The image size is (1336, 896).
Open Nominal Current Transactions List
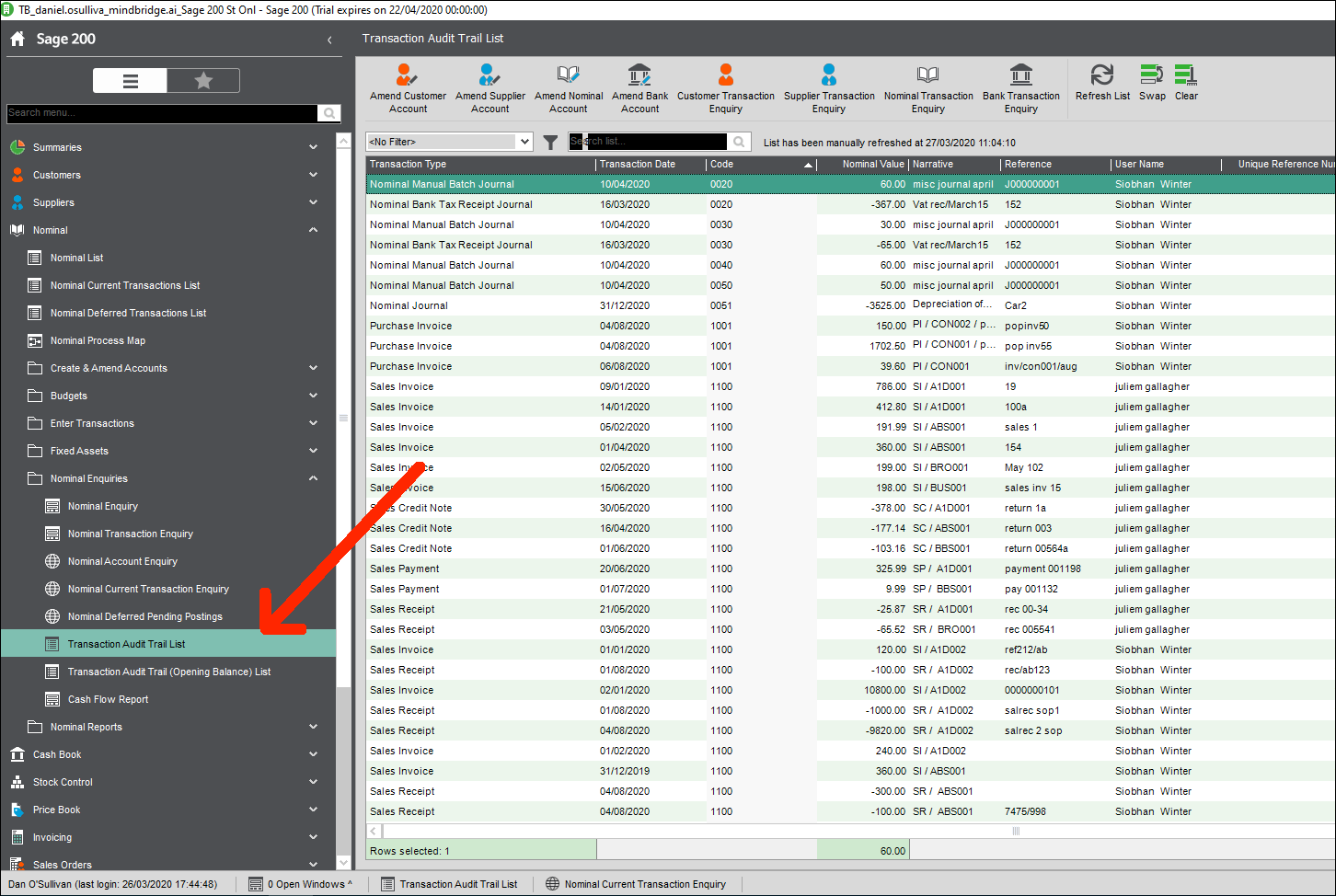coord(124,285)
